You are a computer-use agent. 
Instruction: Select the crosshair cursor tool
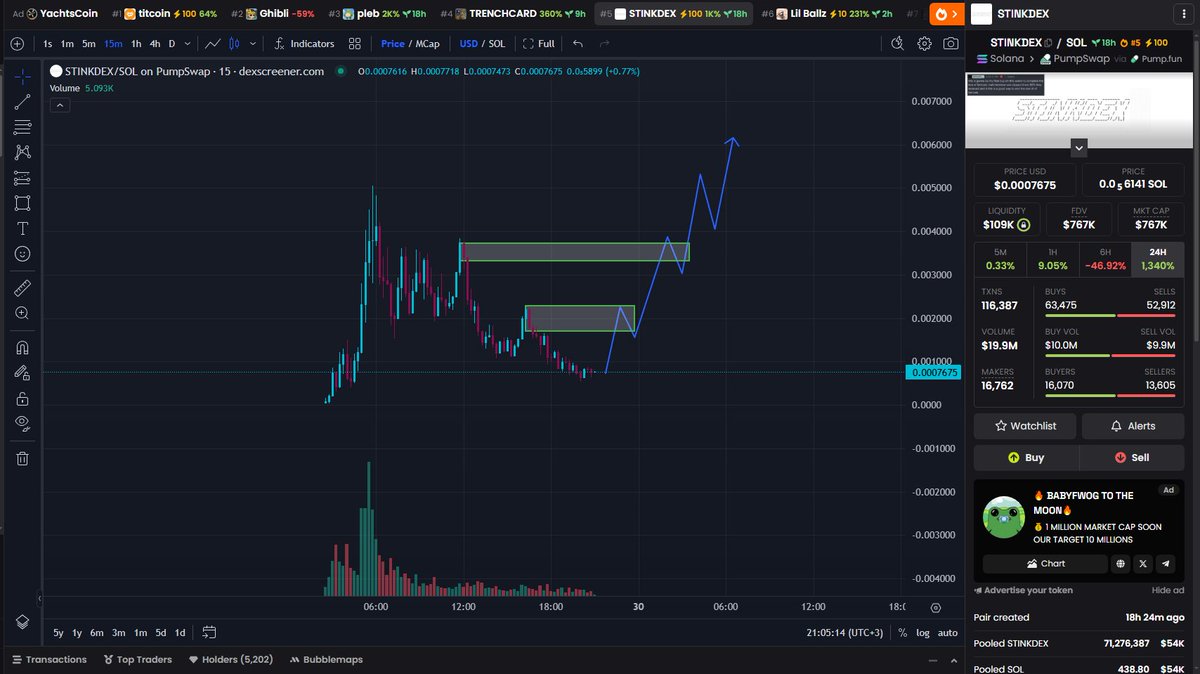[x=22, y=76]
